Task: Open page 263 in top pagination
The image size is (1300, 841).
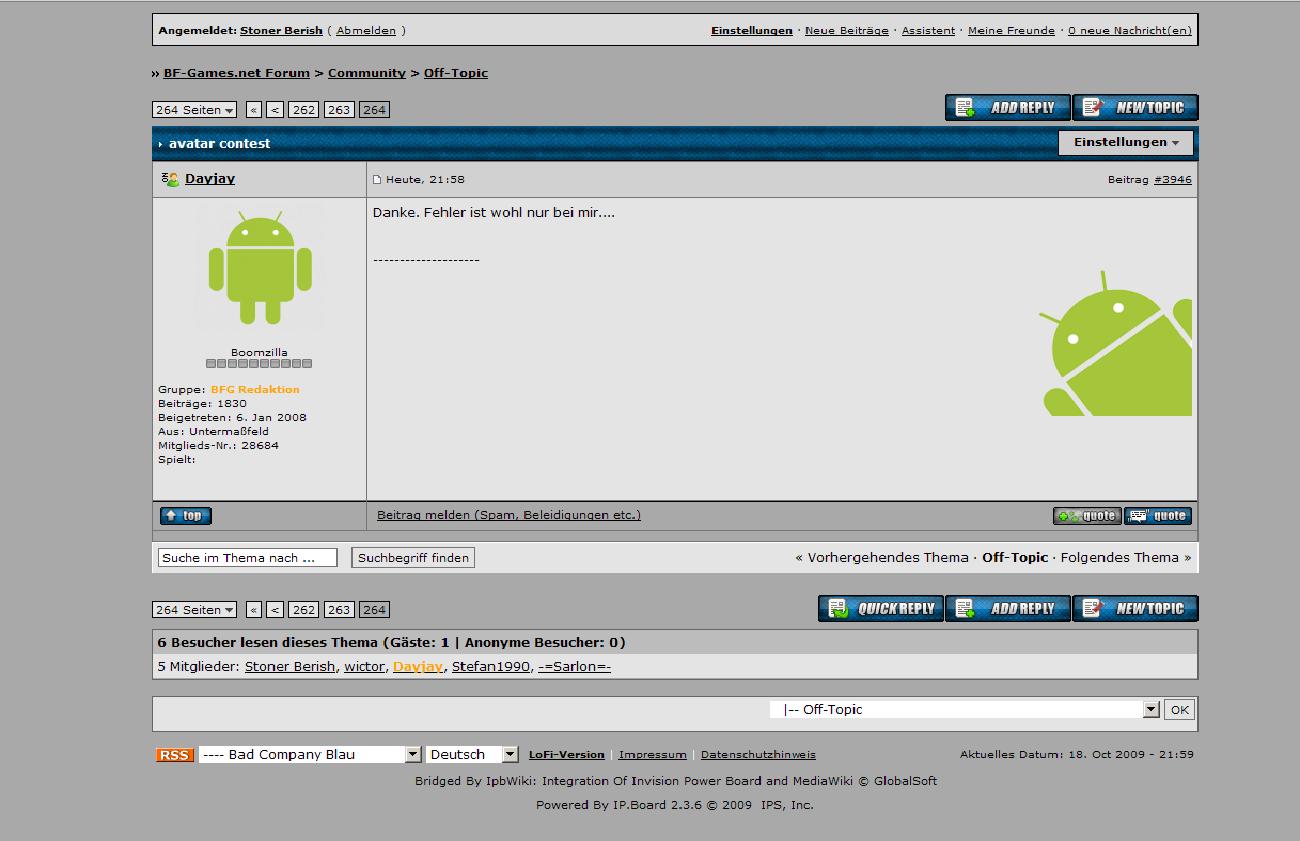Action: click(x=339, y=110)
